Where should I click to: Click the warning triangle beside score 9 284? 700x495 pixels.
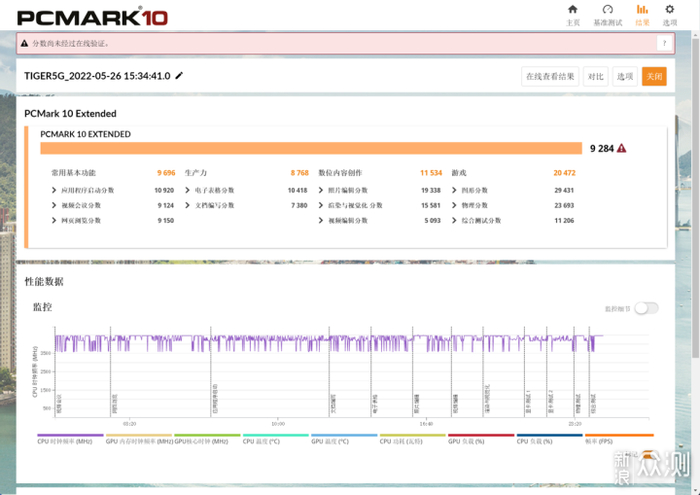click(621, 148)
